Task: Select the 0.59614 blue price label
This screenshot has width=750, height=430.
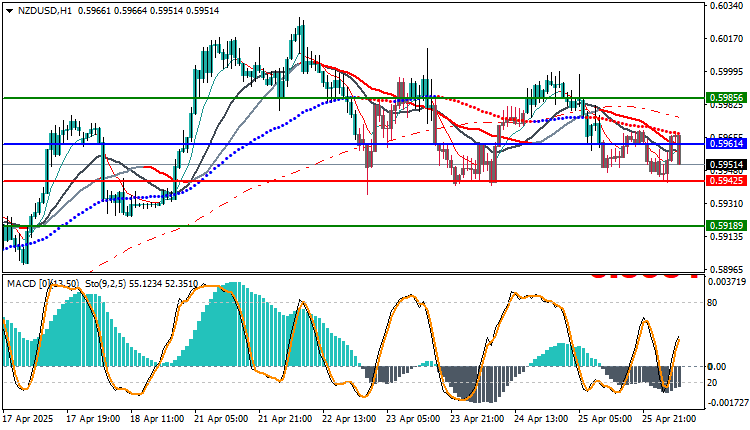Action: tap(727, 143)
